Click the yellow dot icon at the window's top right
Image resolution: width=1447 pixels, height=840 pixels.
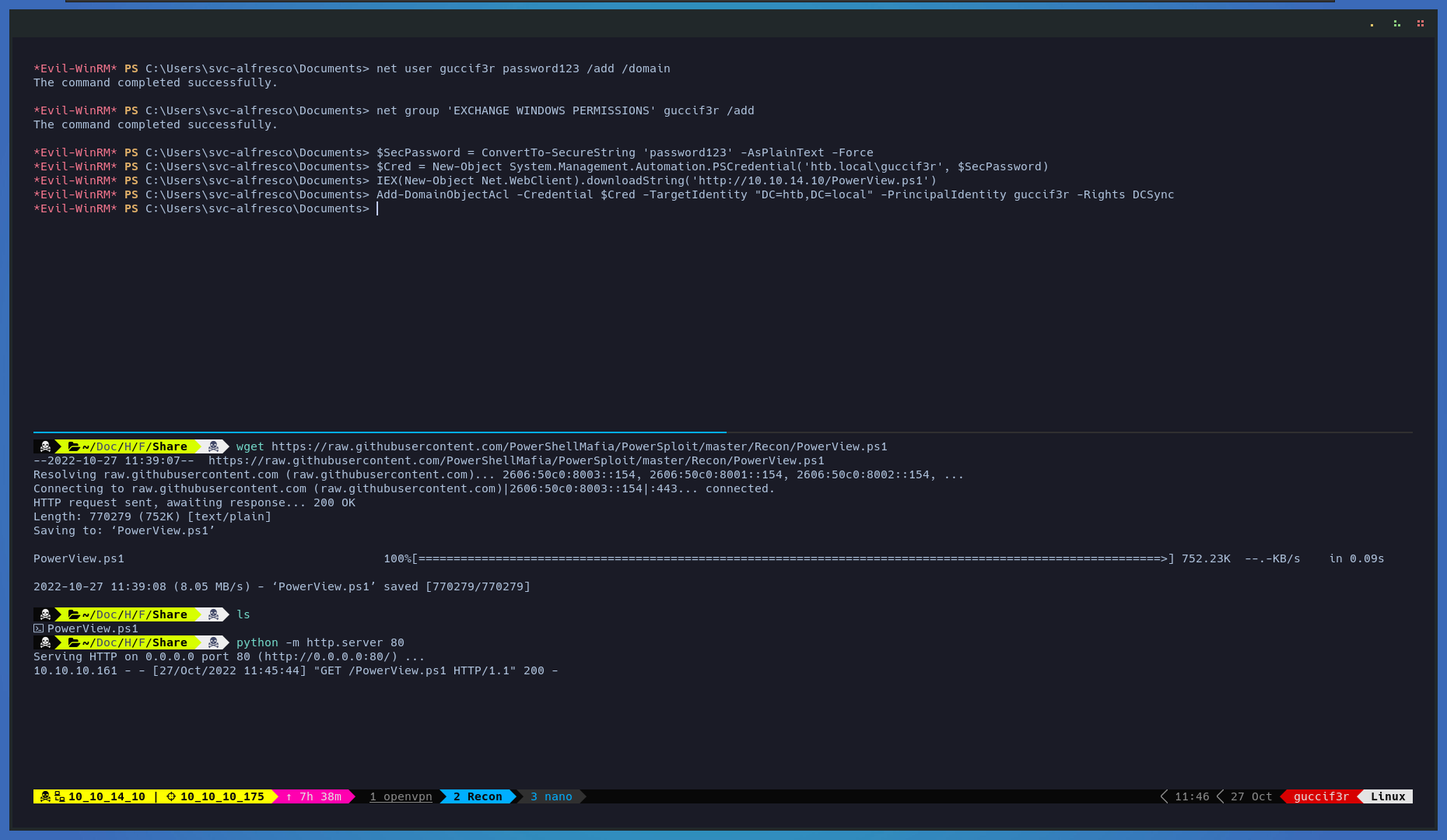tap(1372, 25)
